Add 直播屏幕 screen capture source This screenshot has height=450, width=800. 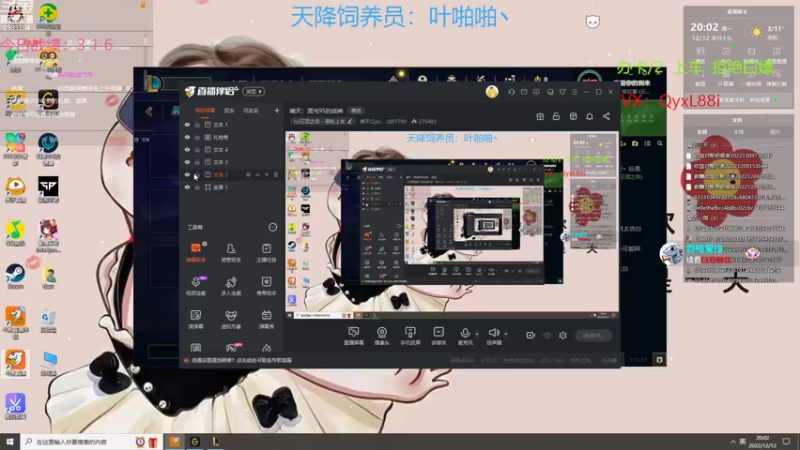[x=354, y=336]
